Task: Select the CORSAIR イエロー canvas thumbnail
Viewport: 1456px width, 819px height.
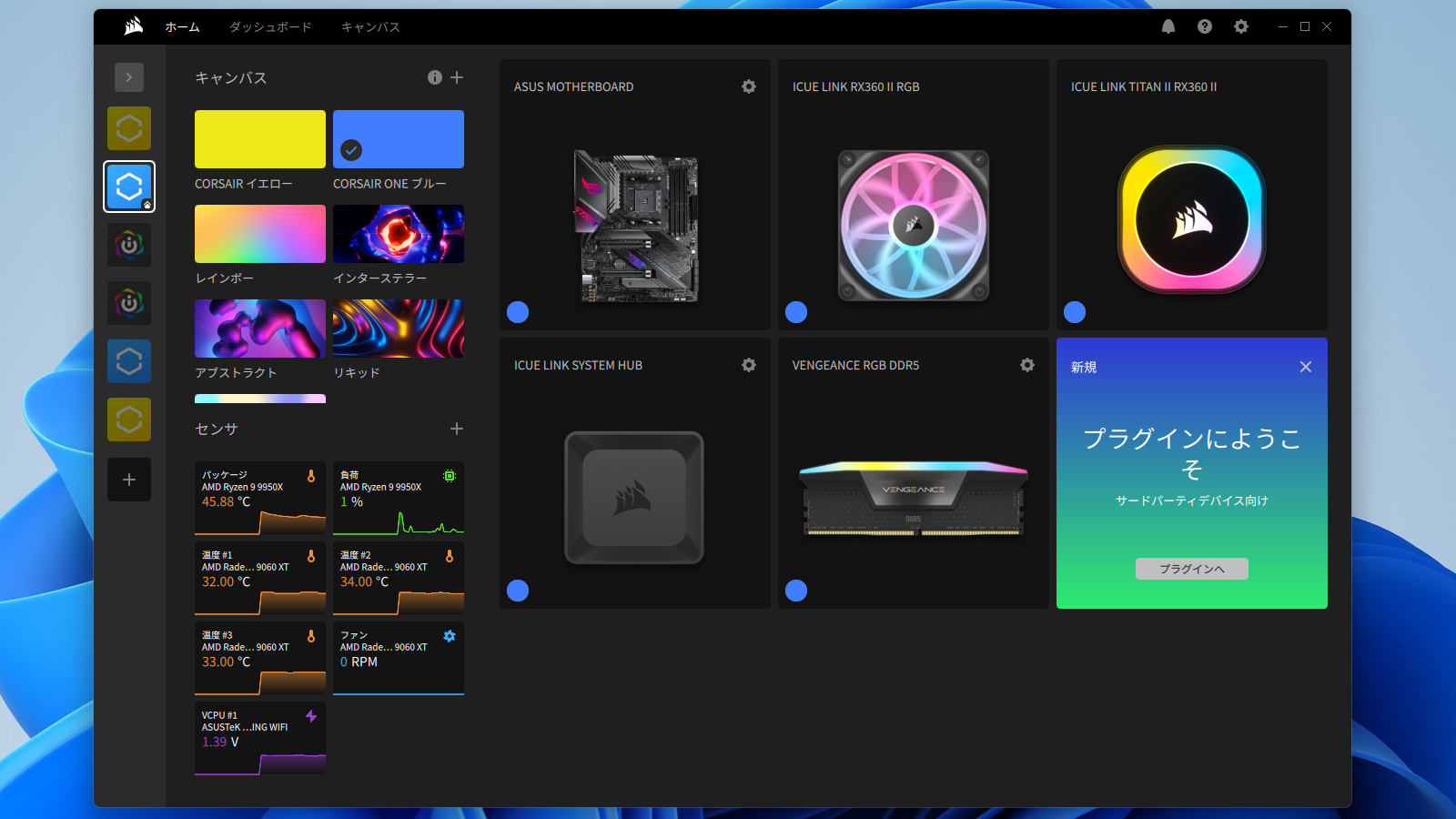Action: [x=260, y=139]
